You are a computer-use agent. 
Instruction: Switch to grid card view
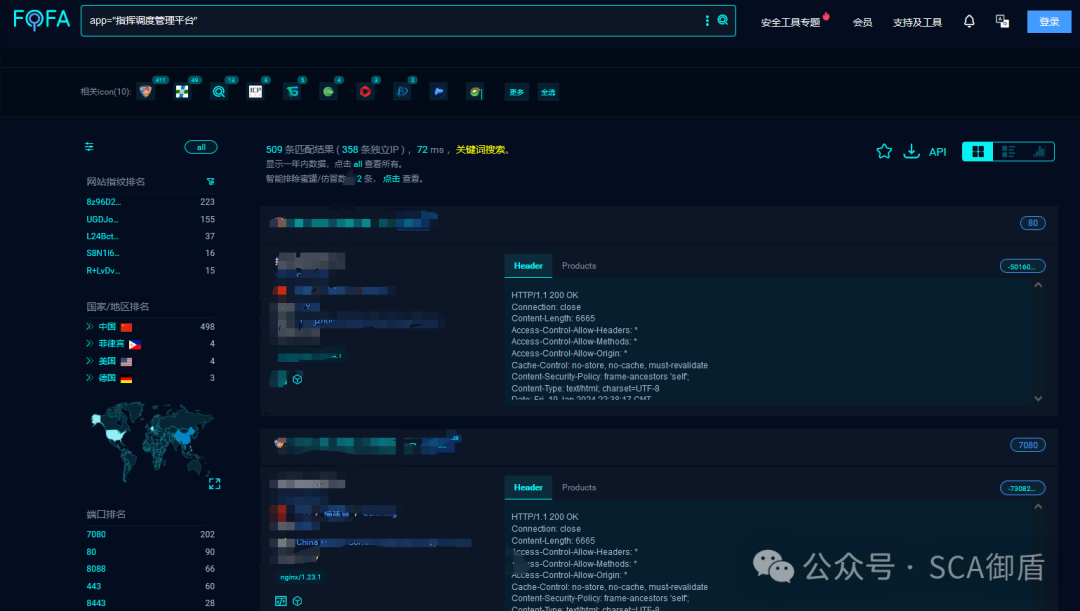(977, 152)
